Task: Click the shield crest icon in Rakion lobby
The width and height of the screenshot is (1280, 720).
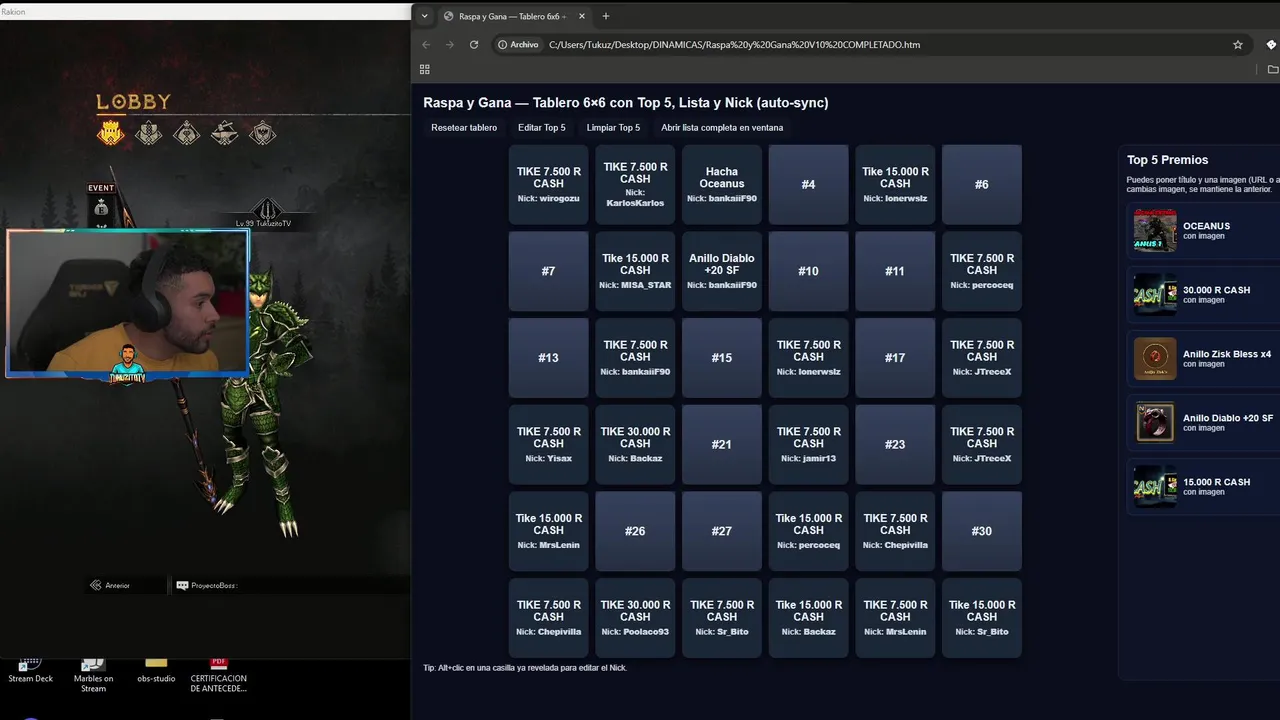Action: click(263, 132)
